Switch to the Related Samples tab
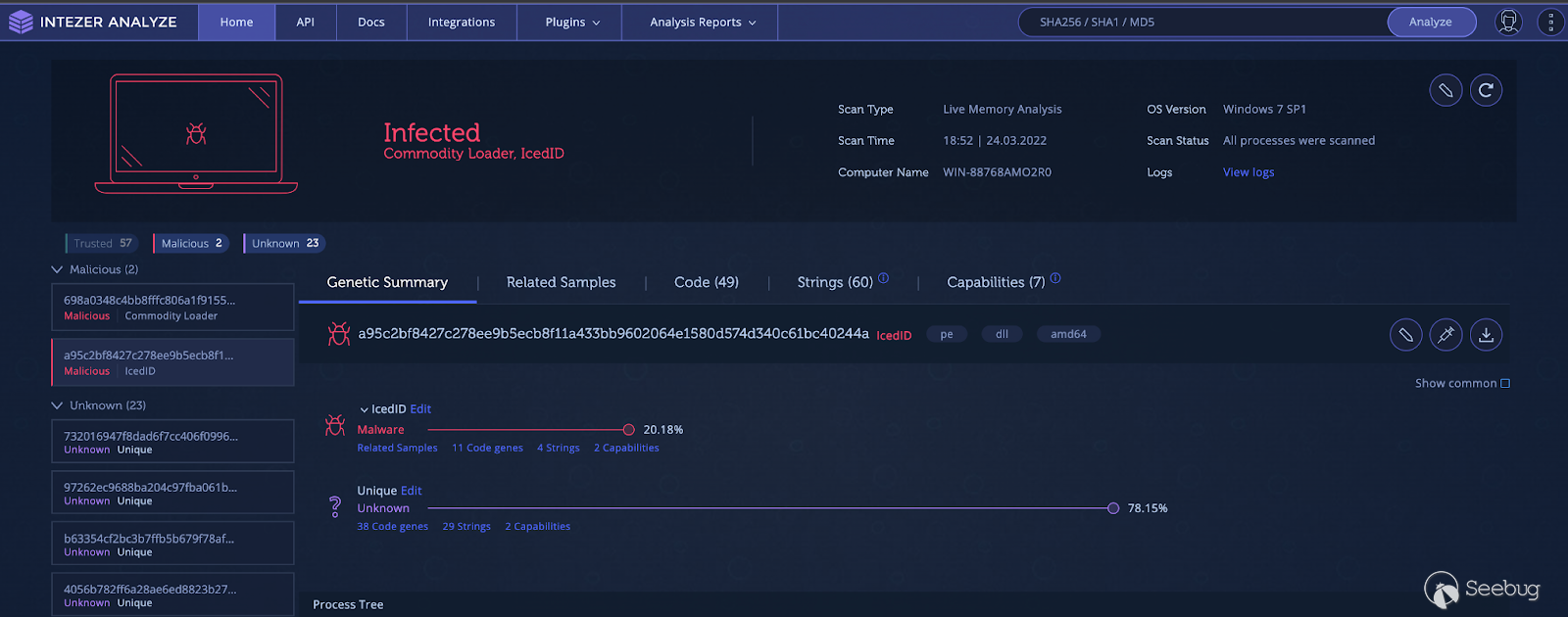 coord(561,282)
